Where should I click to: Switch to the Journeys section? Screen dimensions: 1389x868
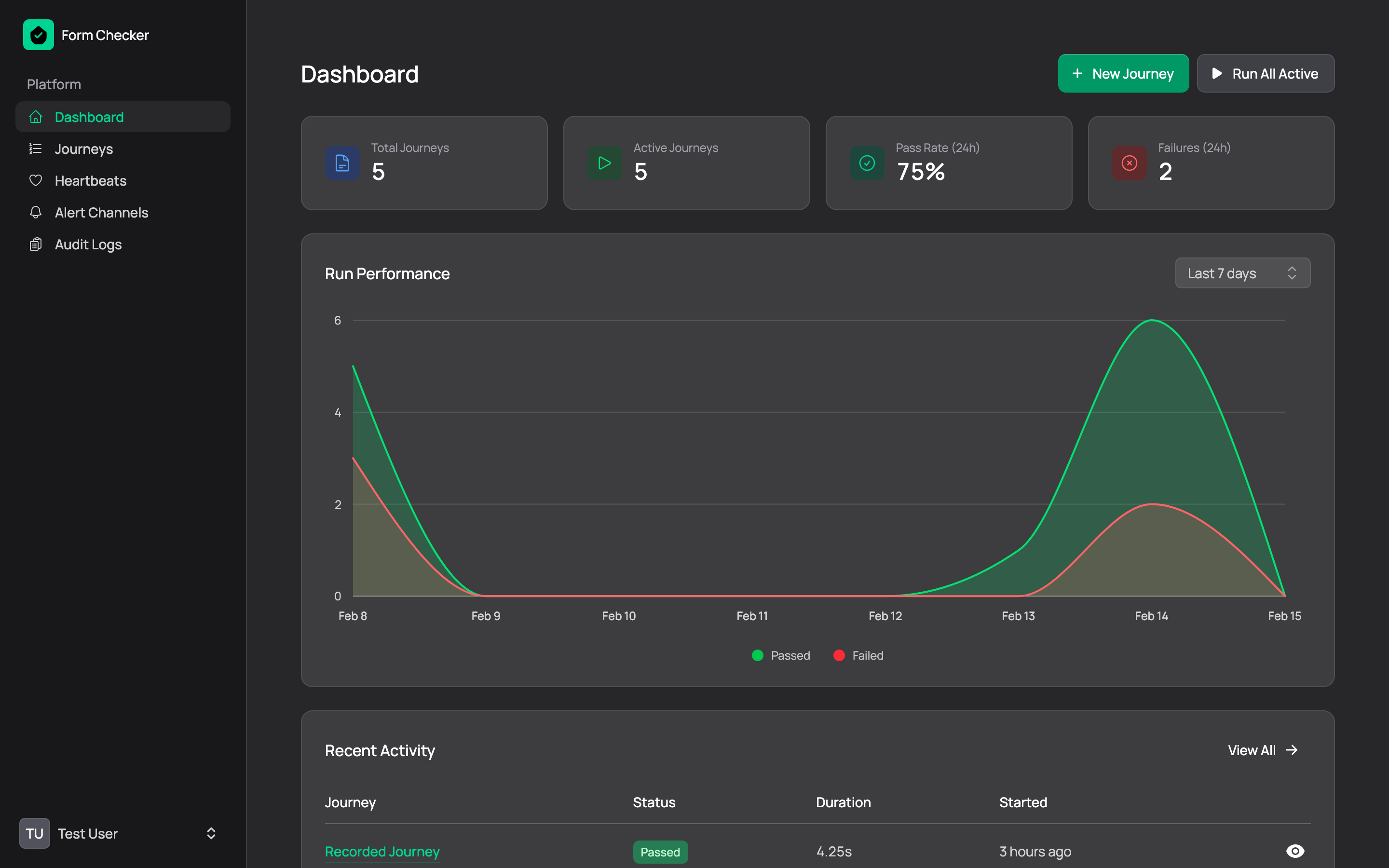pos(83,149)
